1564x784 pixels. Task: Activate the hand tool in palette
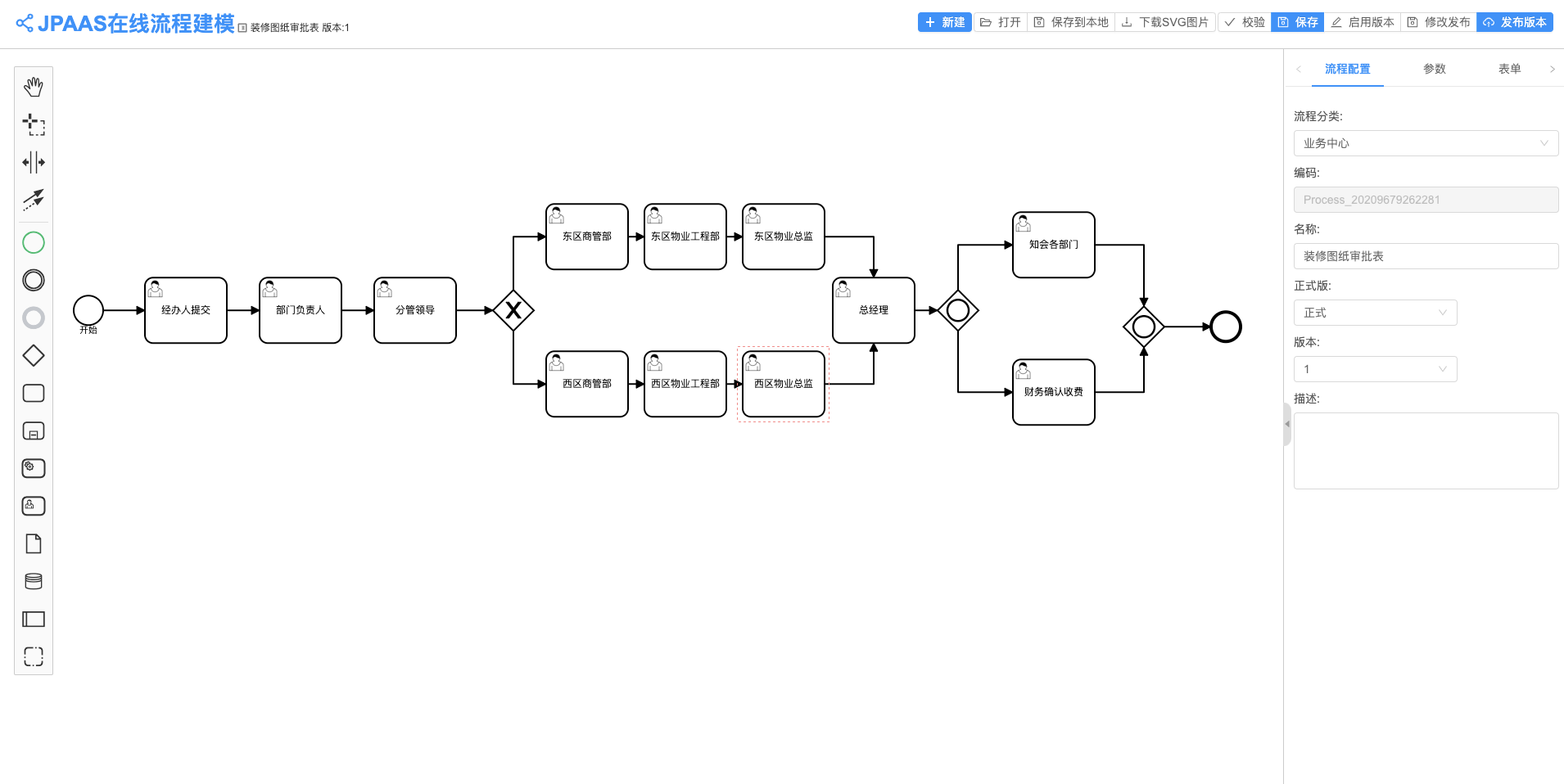34,87
